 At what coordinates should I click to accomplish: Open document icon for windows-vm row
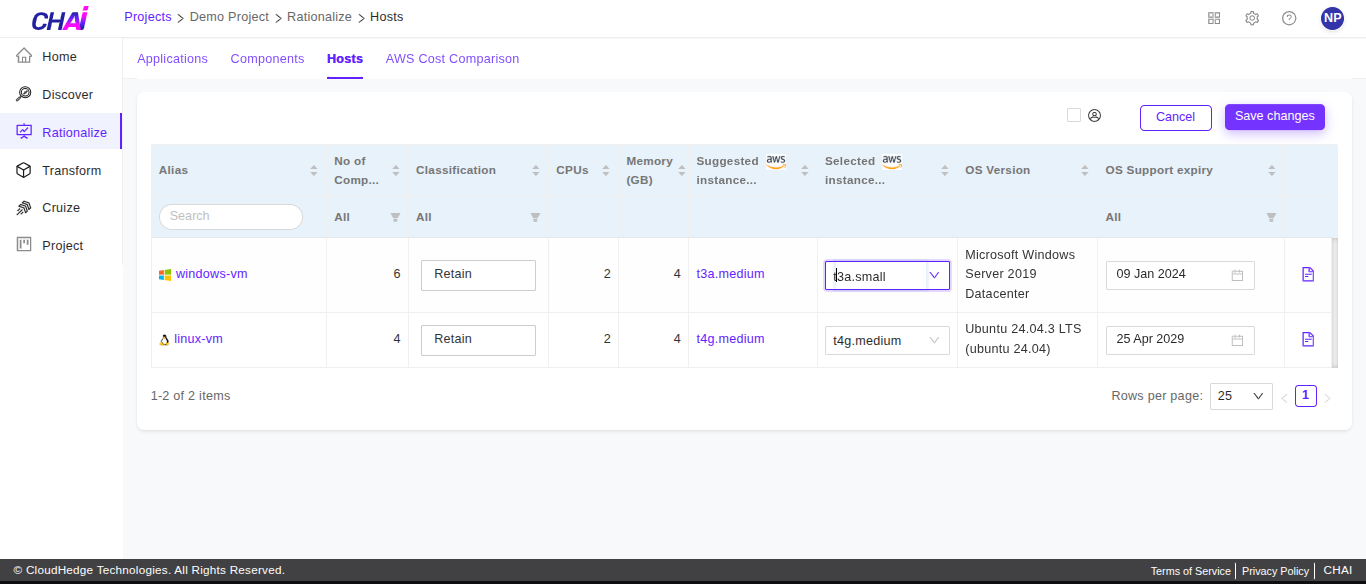(1308, 274)
